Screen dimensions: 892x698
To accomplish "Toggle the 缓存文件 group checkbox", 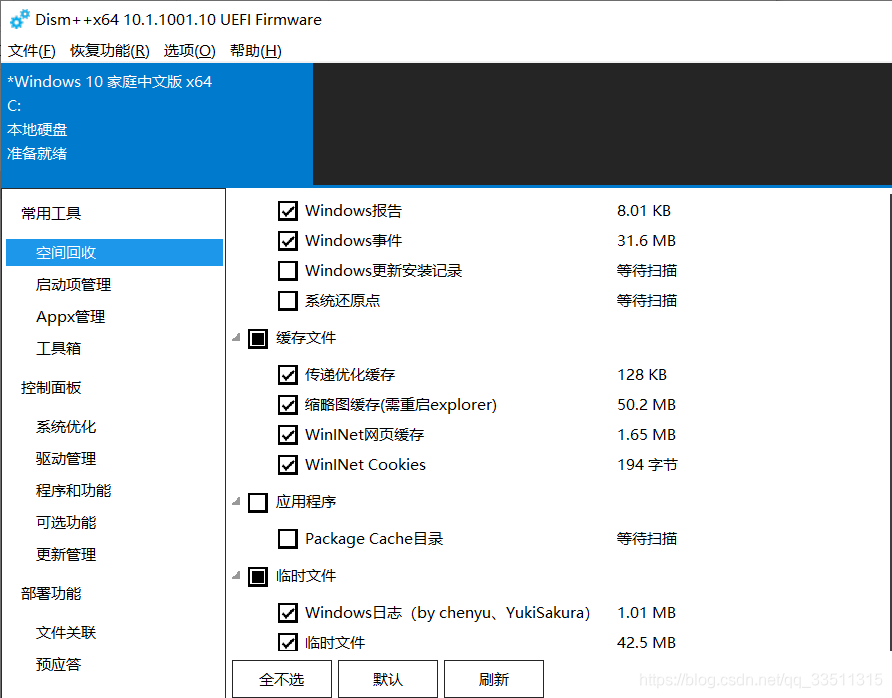I will point(258,338).
